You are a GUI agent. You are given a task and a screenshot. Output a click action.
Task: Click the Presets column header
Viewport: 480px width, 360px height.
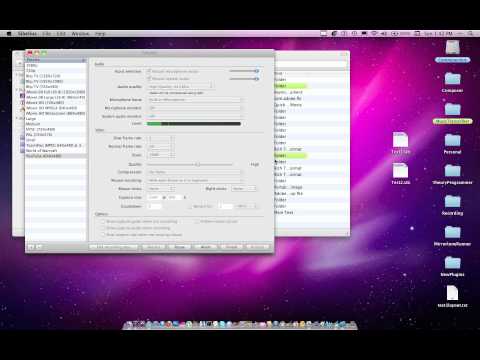tap(56, 60)
